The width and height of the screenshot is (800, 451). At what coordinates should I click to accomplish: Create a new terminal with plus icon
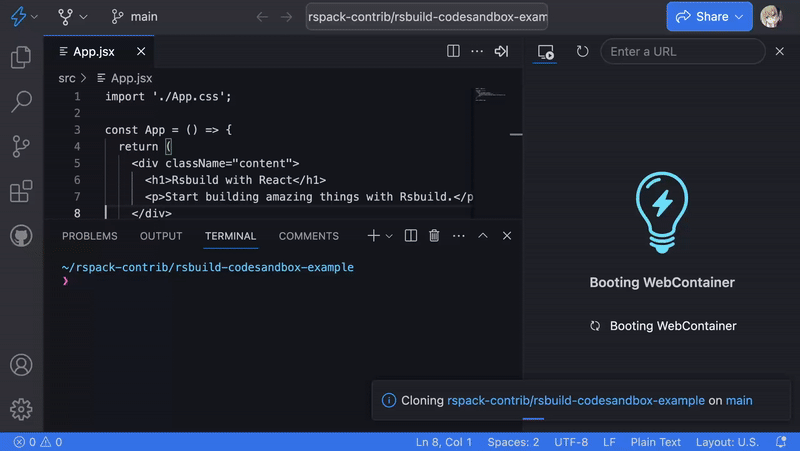(x=373, y=236)
